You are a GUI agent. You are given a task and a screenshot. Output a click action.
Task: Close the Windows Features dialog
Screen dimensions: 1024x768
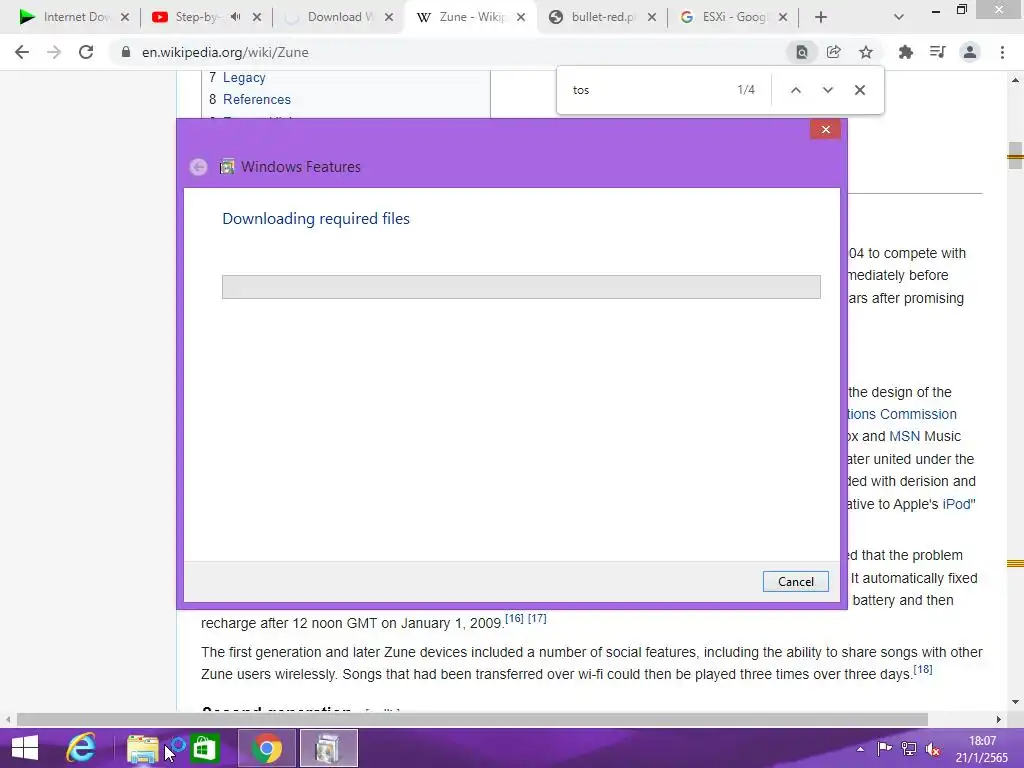[x=825, y=129]
